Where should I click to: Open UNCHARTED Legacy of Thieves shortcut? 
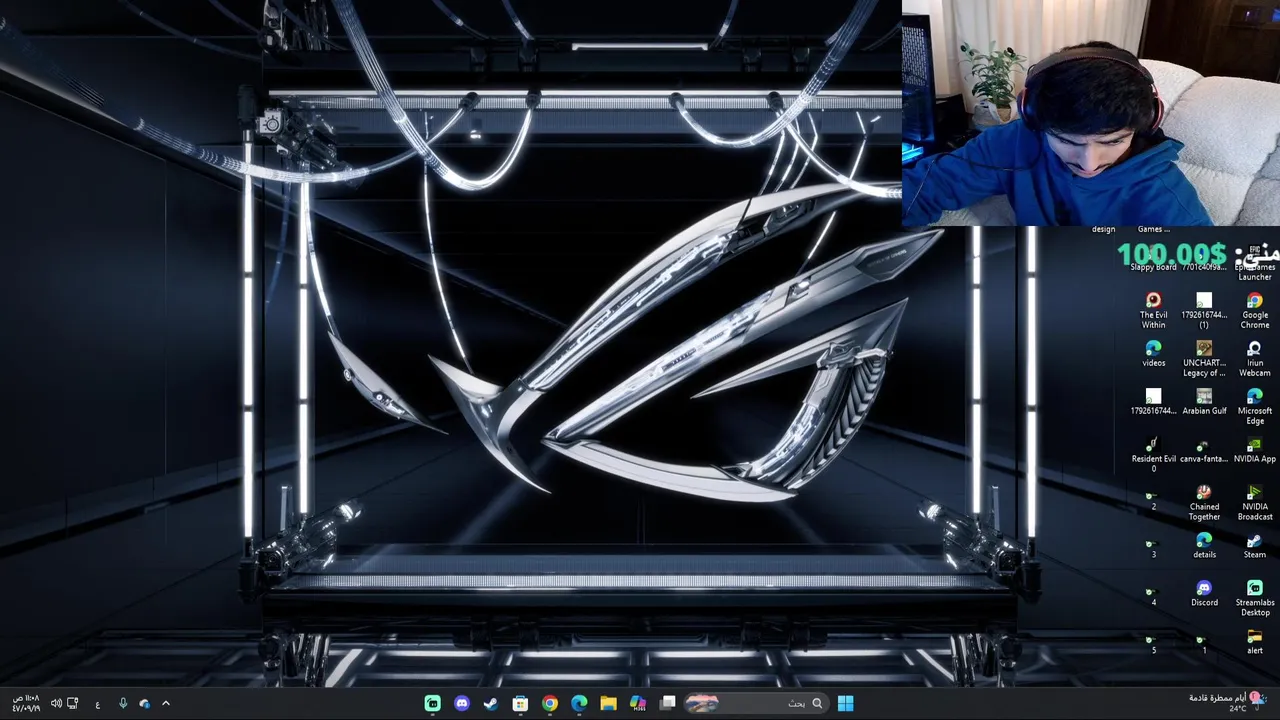pyautogui.click(x=1204, y=358)
